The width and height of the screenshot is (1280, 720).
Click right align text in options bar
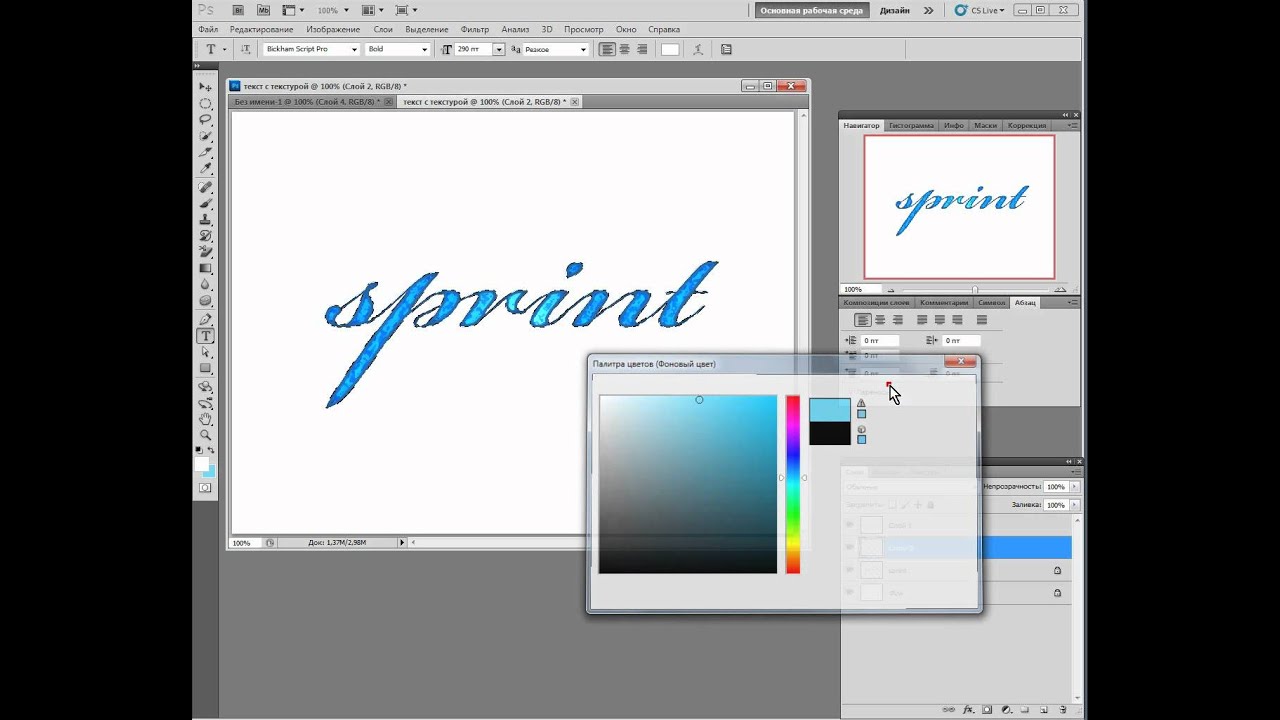click(x=641, y=49)
